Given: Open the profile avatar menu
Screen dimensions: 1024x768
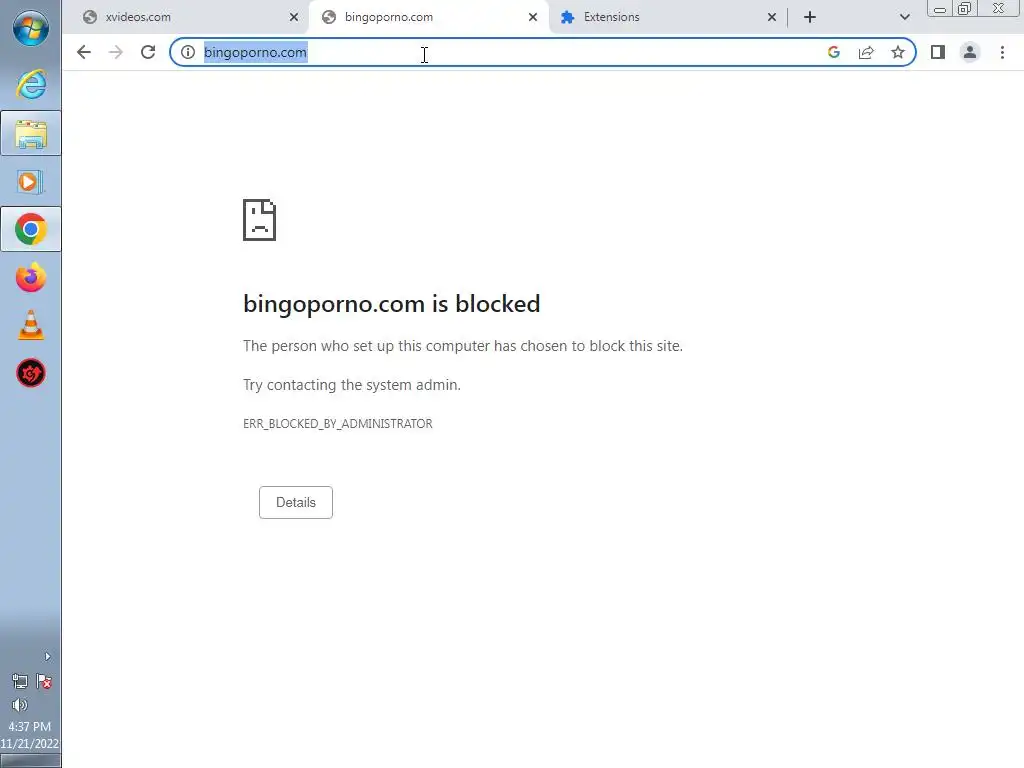Looking at the screenshot, I should click(970, 52).
